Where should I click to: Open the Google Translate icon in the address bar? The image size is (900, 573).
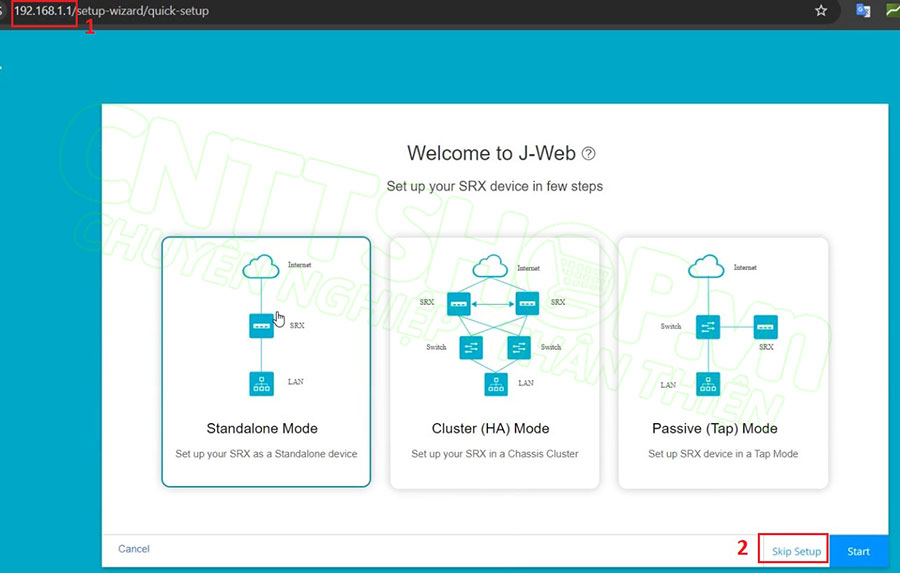pyautogui.click(x=863, y=11)
